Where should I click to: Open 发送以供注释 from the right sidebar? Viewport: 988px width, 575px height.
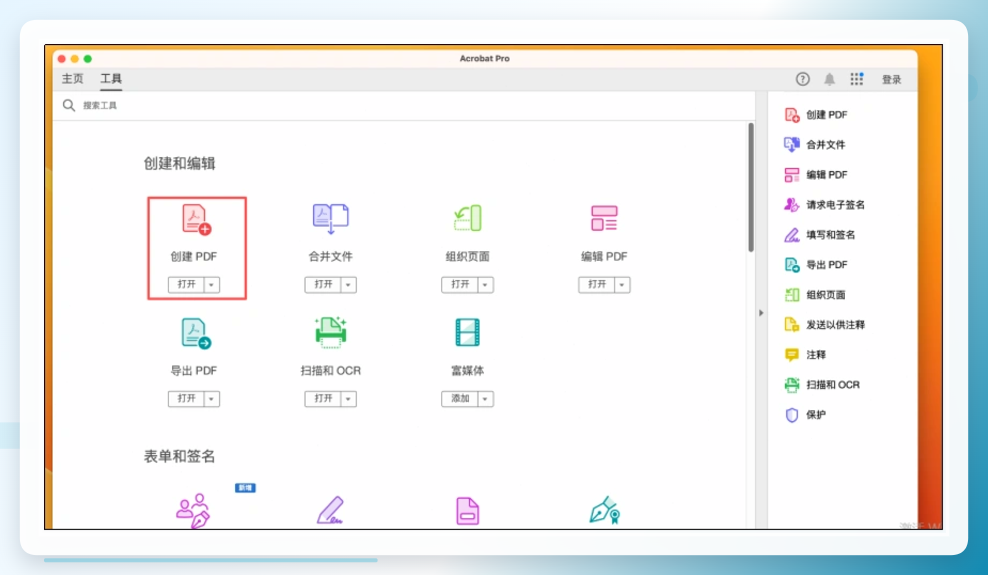pos(824,325)
